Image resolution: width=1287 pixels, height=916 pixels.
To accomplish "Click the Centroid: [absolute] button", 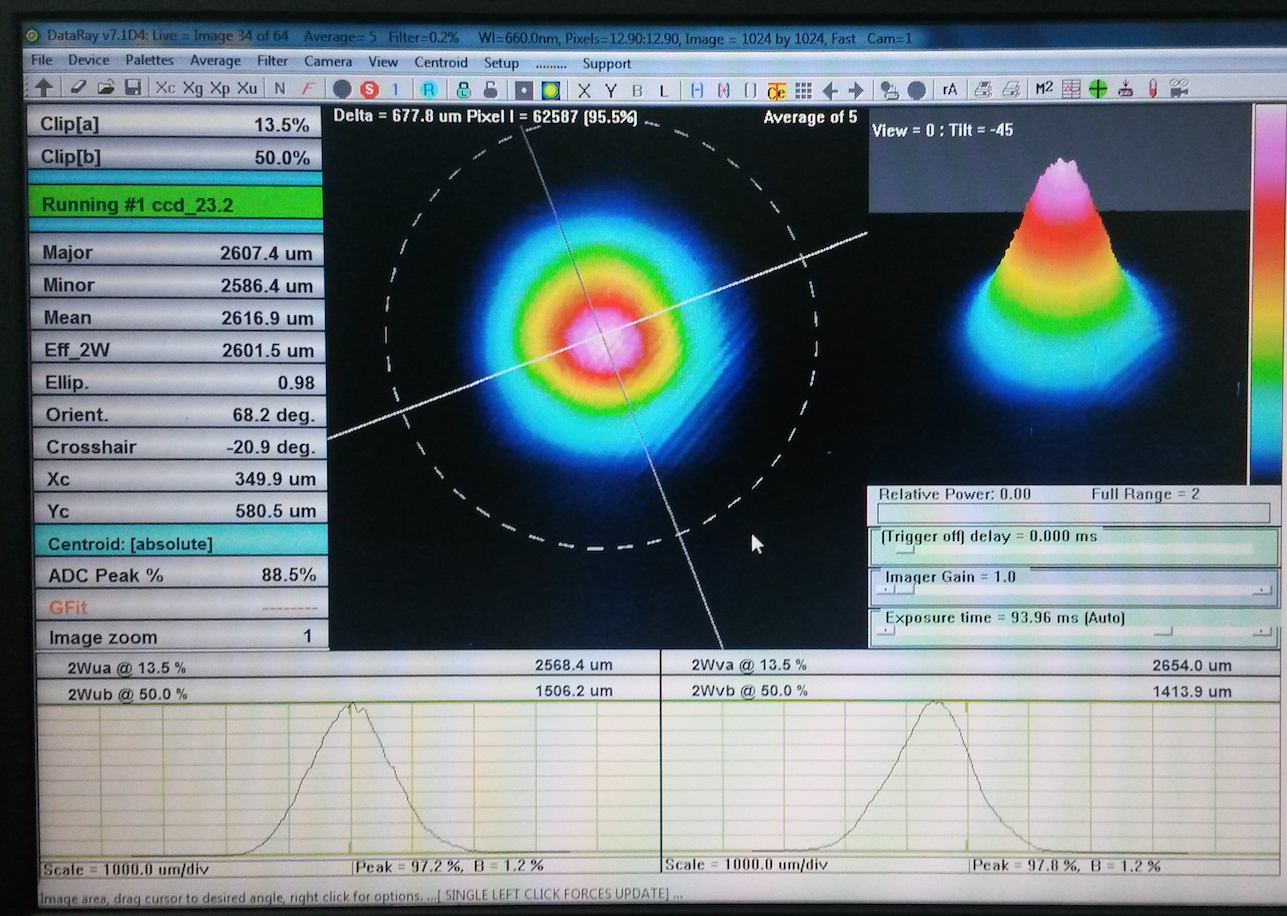I will click(181, 544).
